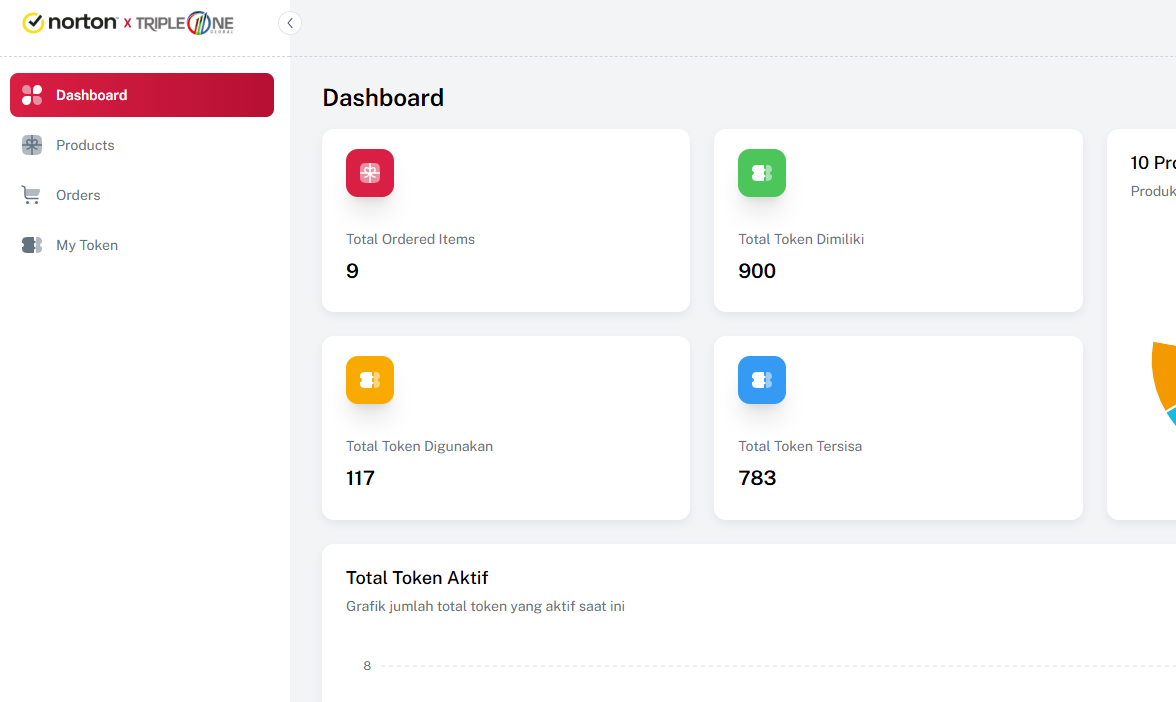Open the Dashboard menu item
This screenshot has height=702, width=1176.
click(x=142, y=95)
